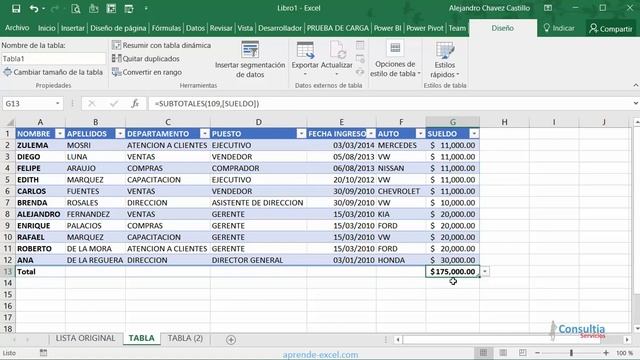640x360 pixels.
Task: Select the cell DE LA REGUERA
Action: pyautogui.click(x=95, y=260)
